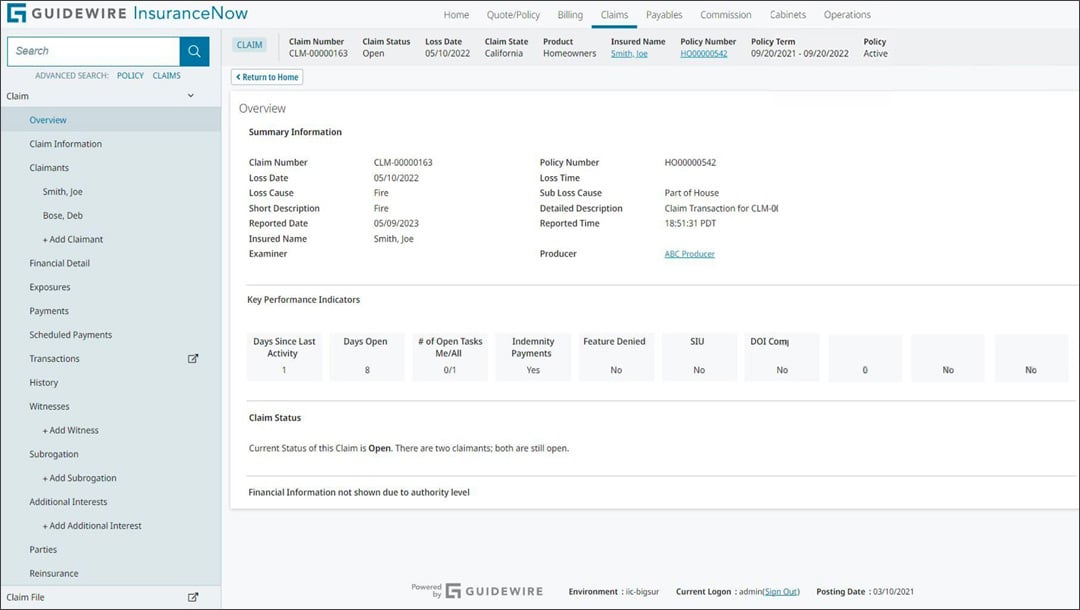Click the search magnifier icon button
The width and height of the screenshot is (1080, 610).
tap(194, 51)
